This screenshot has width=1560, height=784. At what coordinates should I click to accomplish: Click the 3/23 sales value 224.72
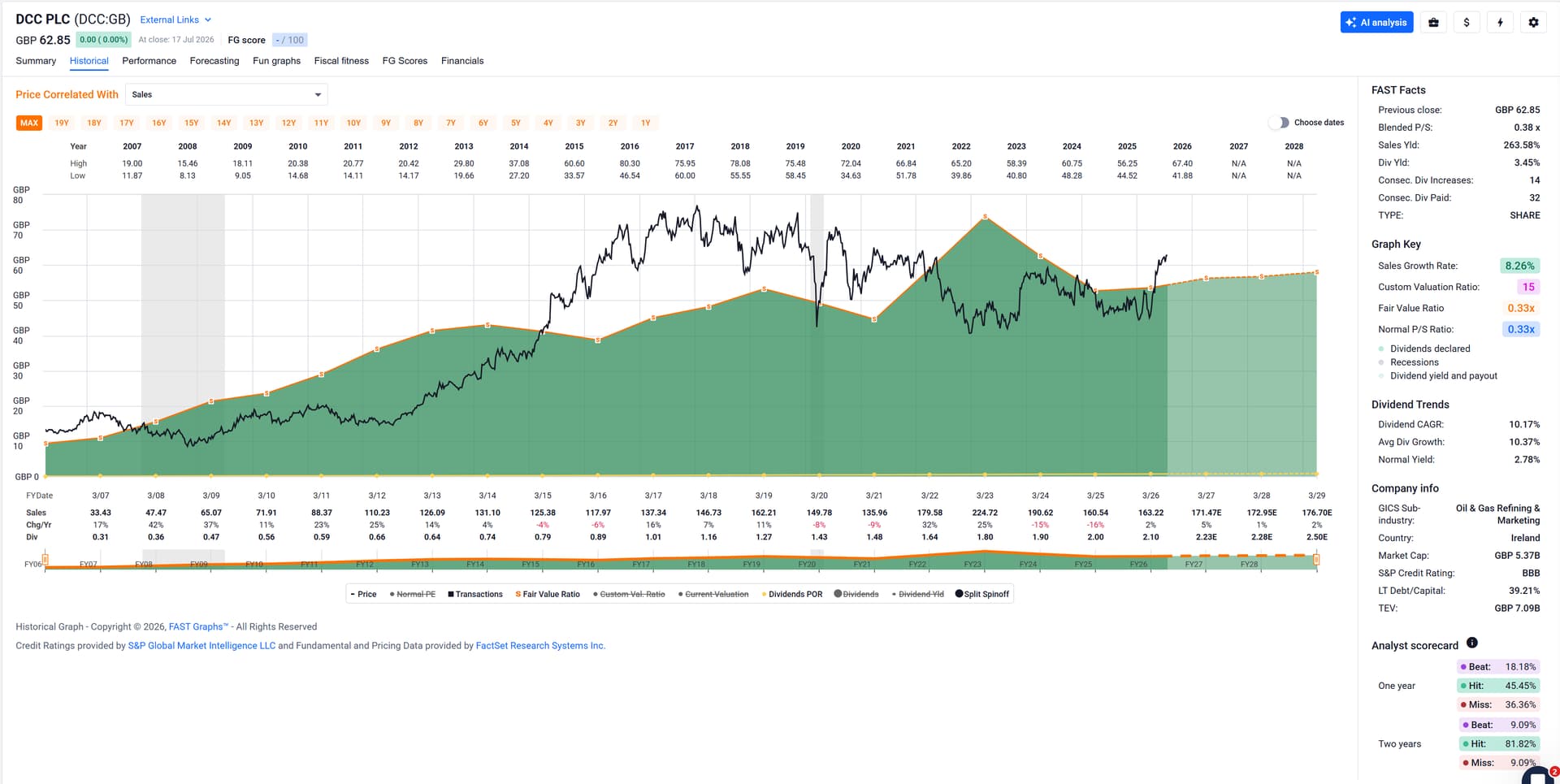985,513
